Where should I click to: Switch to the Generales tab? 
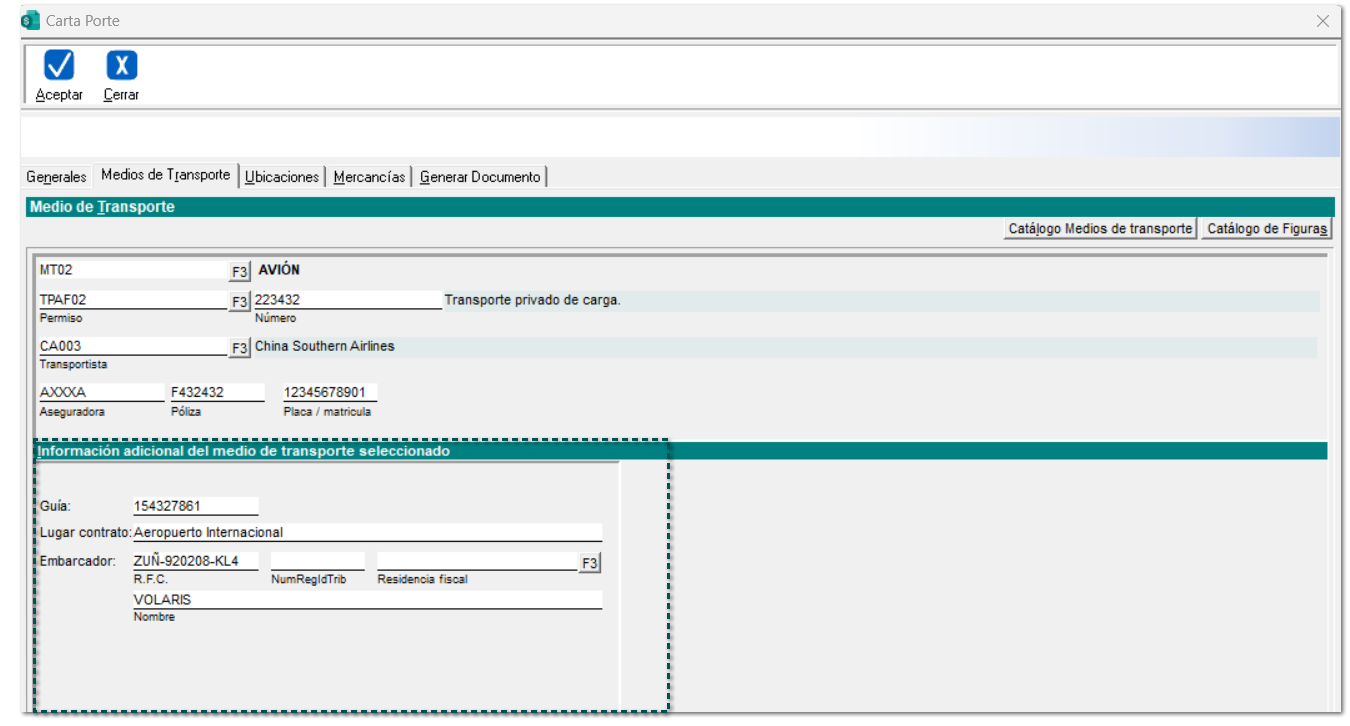click(x=56, y=177)
